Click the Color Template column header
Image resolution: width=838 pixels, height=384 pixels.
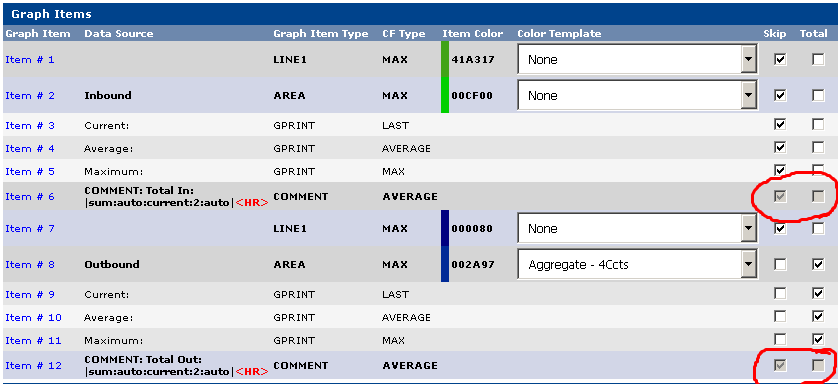(559, 34)
